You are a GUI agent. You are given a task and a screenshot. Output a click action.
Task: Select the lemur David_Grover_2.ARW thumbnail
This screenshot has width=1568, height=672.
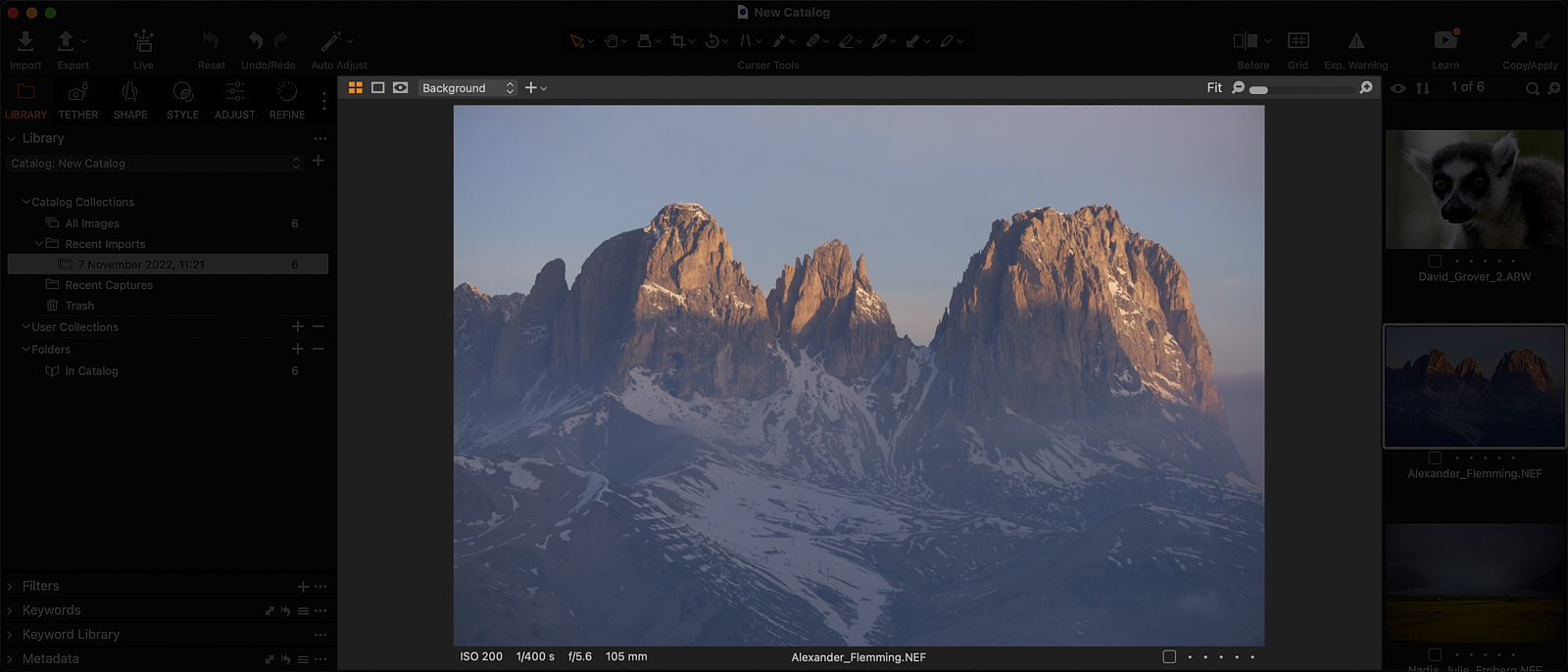[1475, 189]
